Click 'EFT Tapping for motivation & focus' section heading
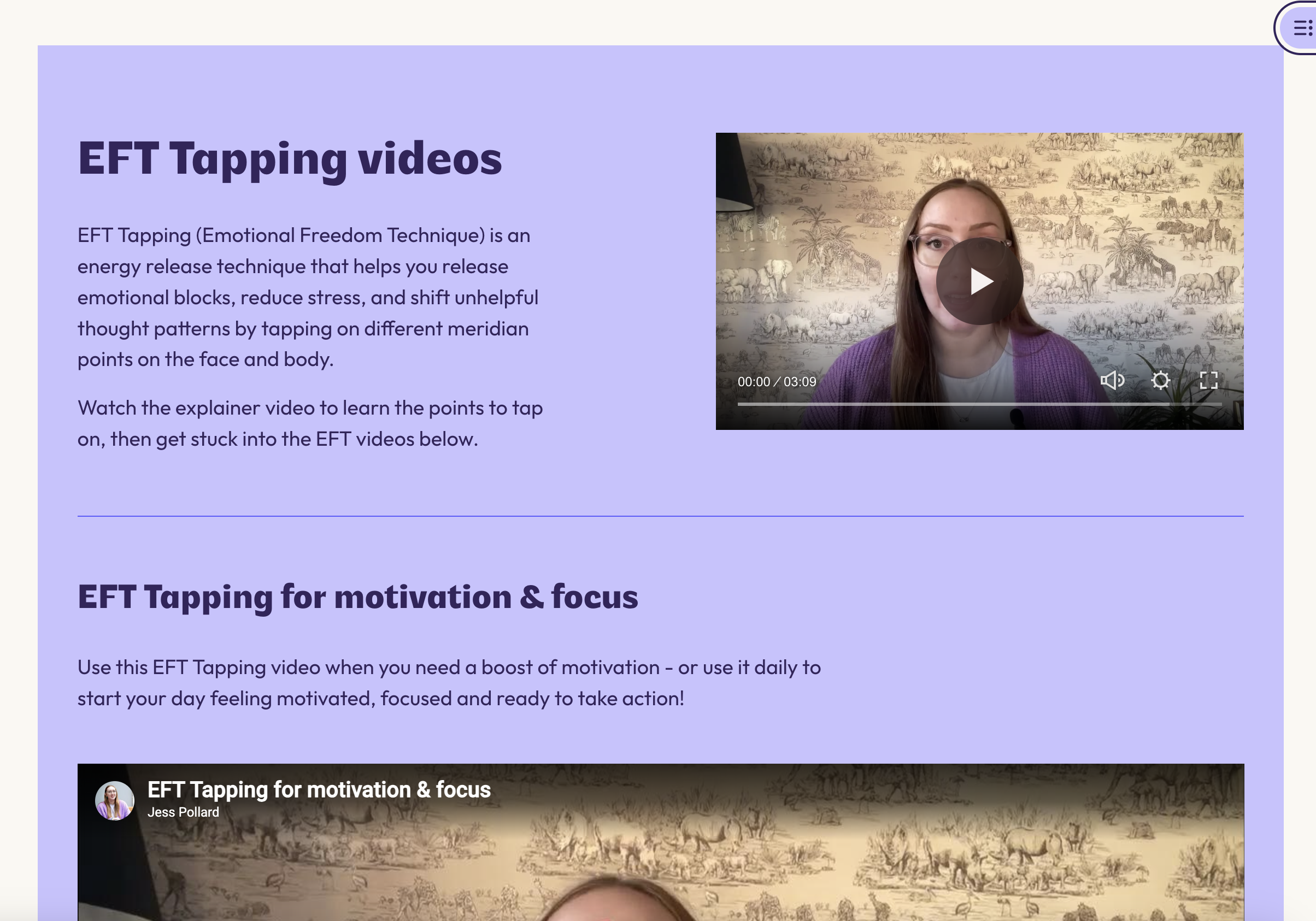This screenshot has height=921, width=1316. 357,597
